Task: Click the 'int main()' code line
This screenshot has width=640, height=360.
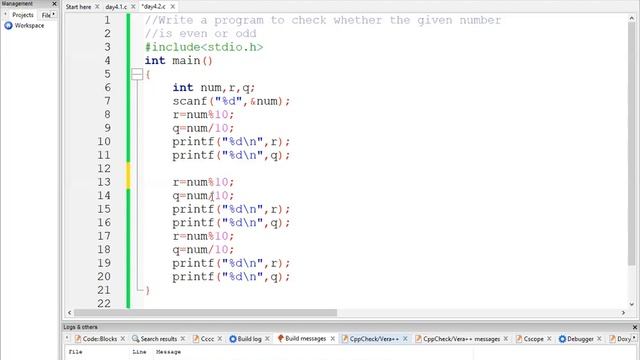Action: pyautogui.click(x=178, y=61)
